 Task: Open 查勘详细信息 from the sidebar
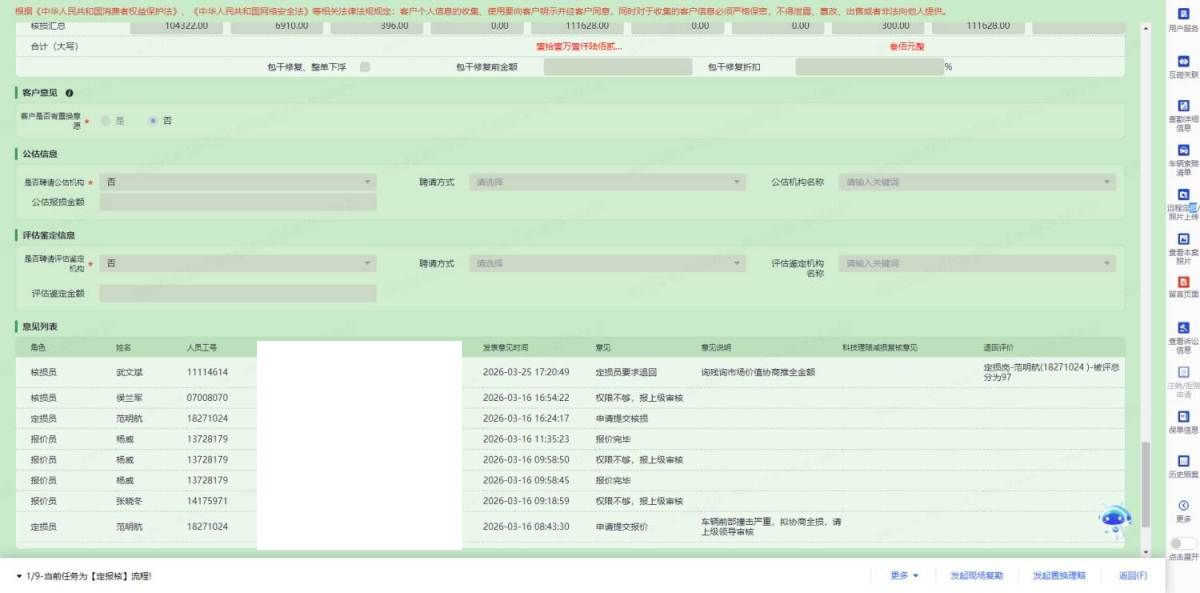[1183, 106]
